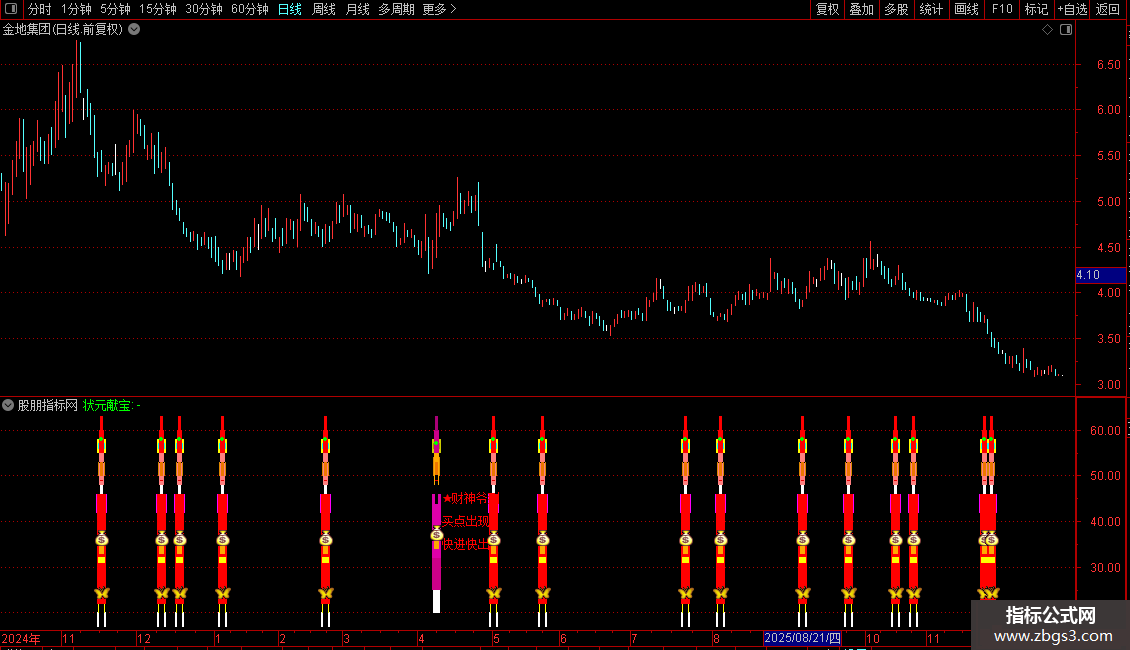Click the 6.50 price axis label
The image size is (1130, 650).
pos(1108,64)
